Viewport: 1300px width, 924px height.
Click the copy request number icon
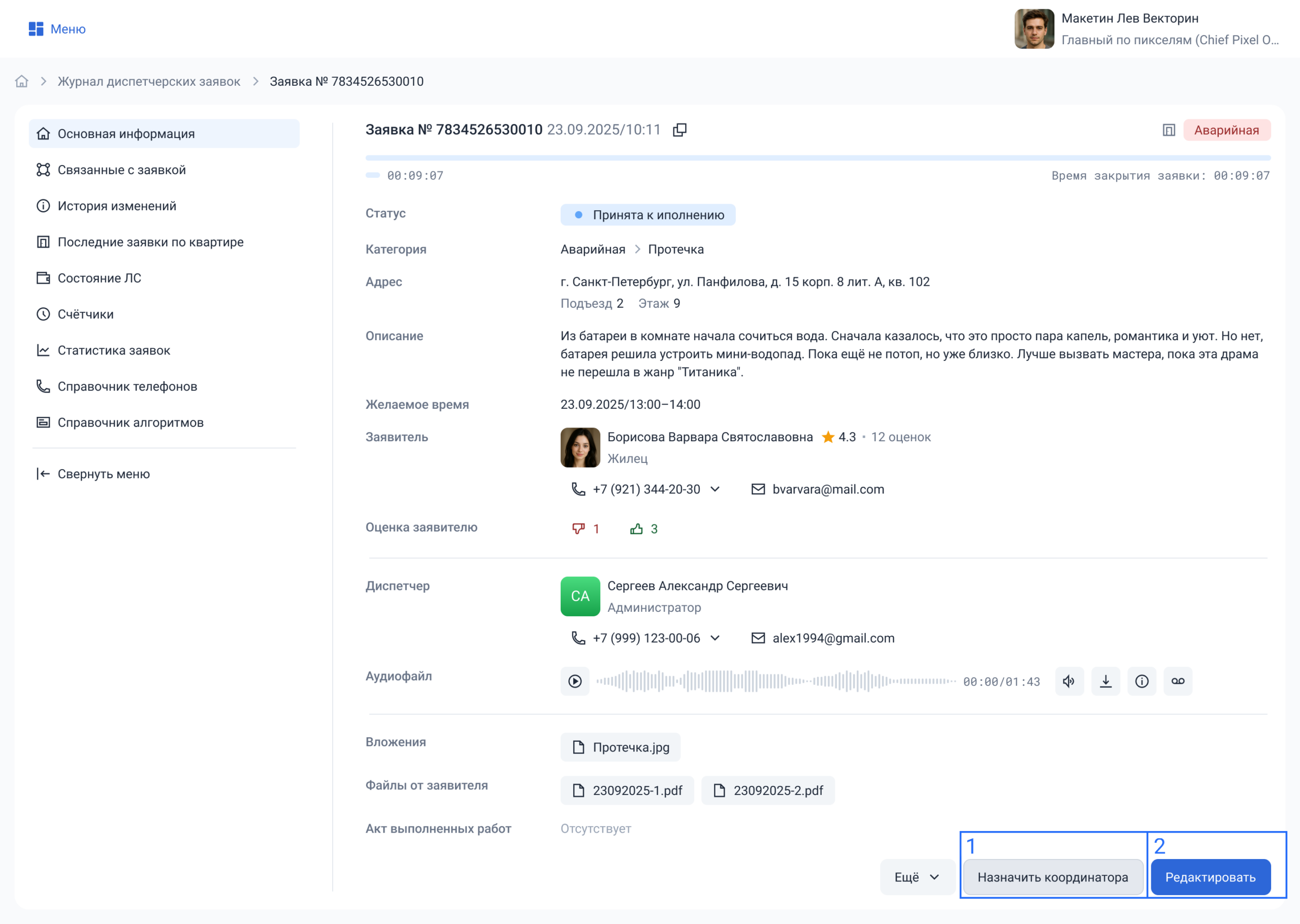[679, 130]
